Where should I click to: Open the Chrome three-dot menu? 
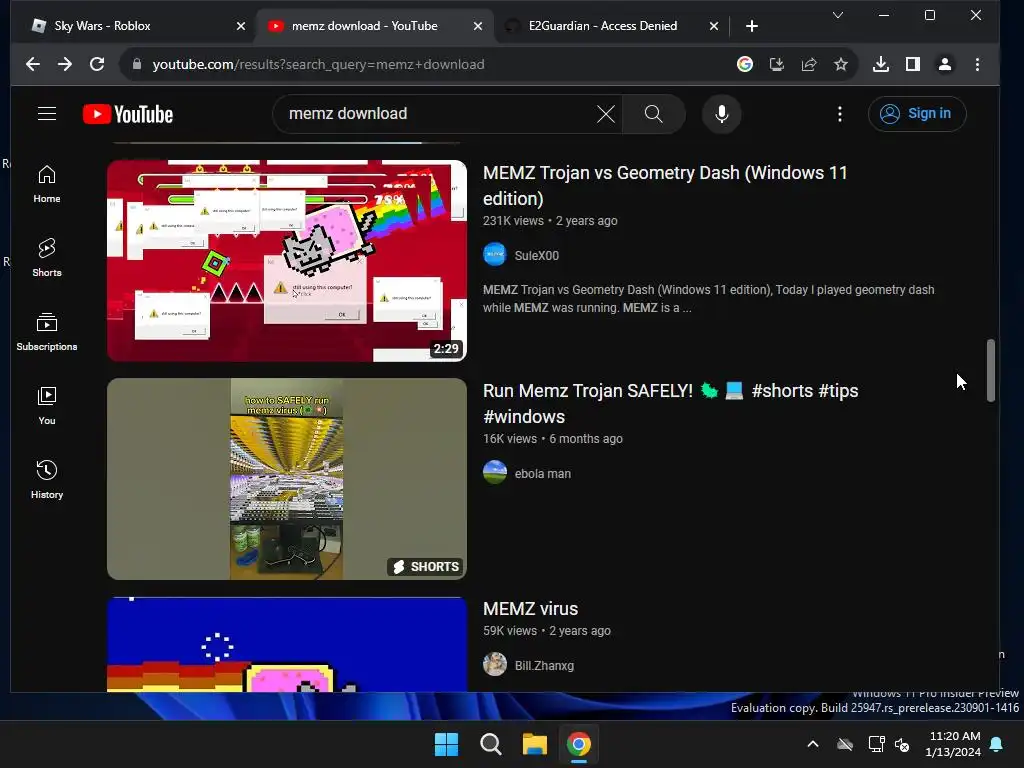click(x=977, y=64)
